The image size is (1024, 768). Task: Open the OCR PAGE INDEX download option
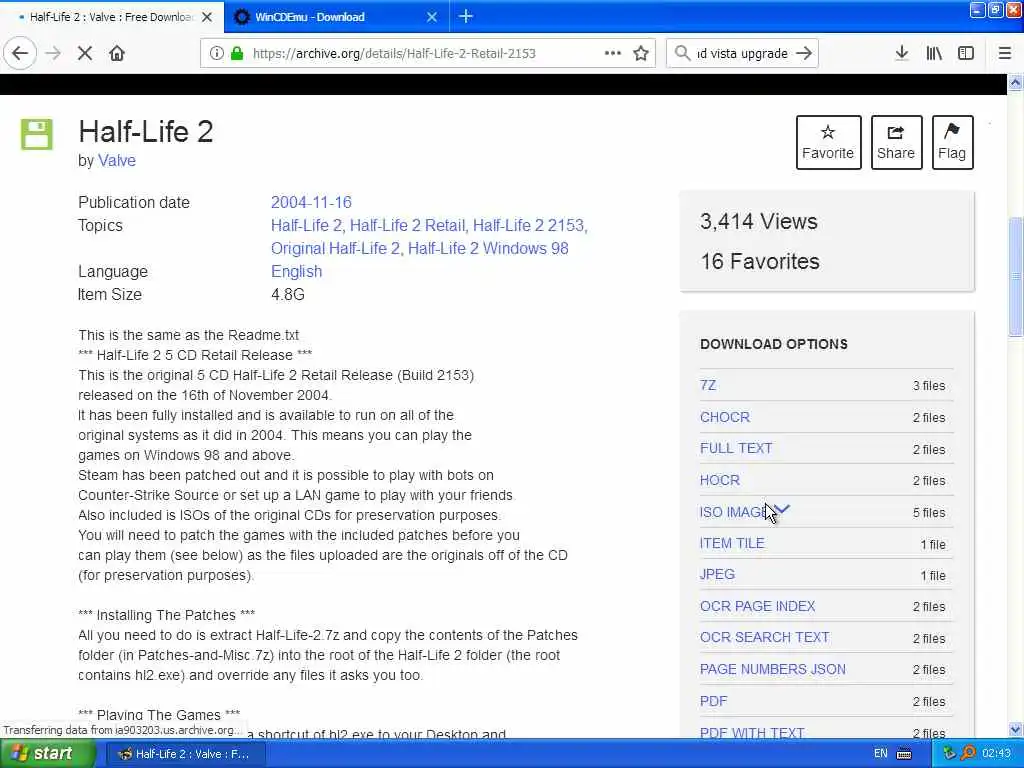[x=758, y=607]
